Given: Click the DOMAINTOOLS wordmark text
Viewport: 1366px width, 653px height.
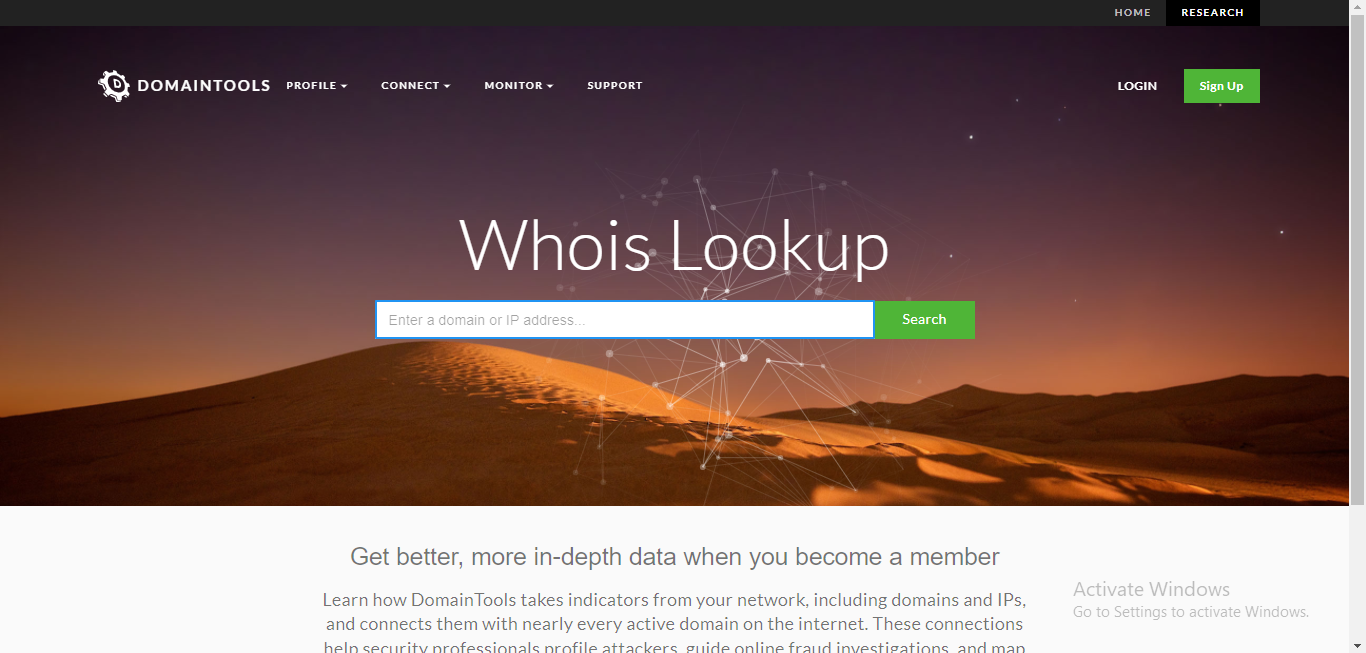Looking at the screenshot, I should [204, 86].
